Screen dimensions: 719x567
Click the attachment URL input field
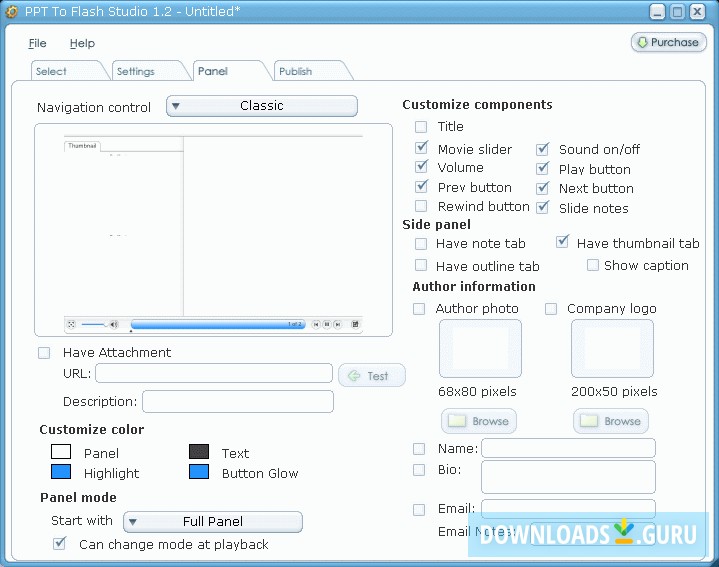click(x=214, y=373)
